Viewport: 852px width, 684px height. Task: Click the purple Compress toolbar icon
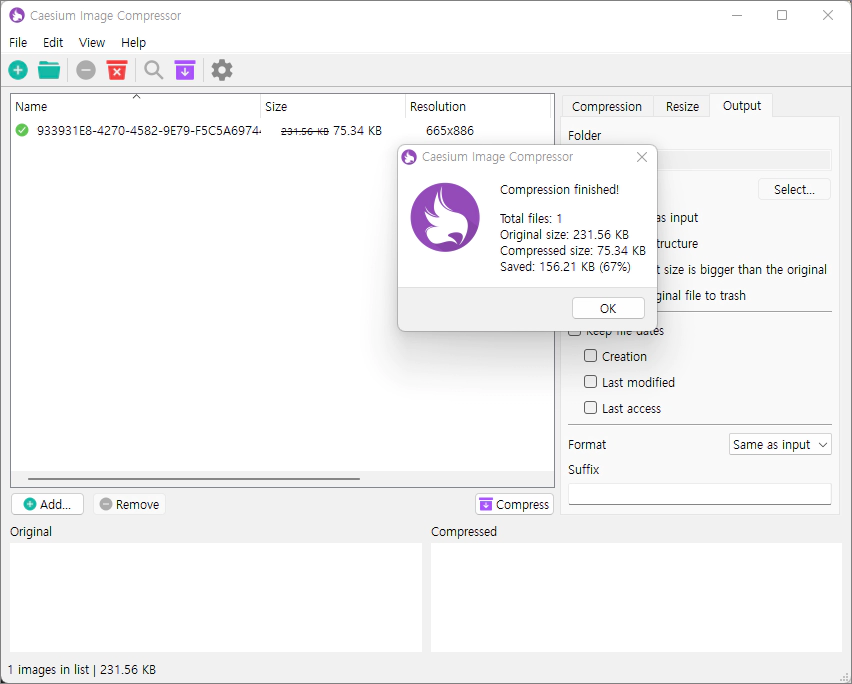(185, 70)
